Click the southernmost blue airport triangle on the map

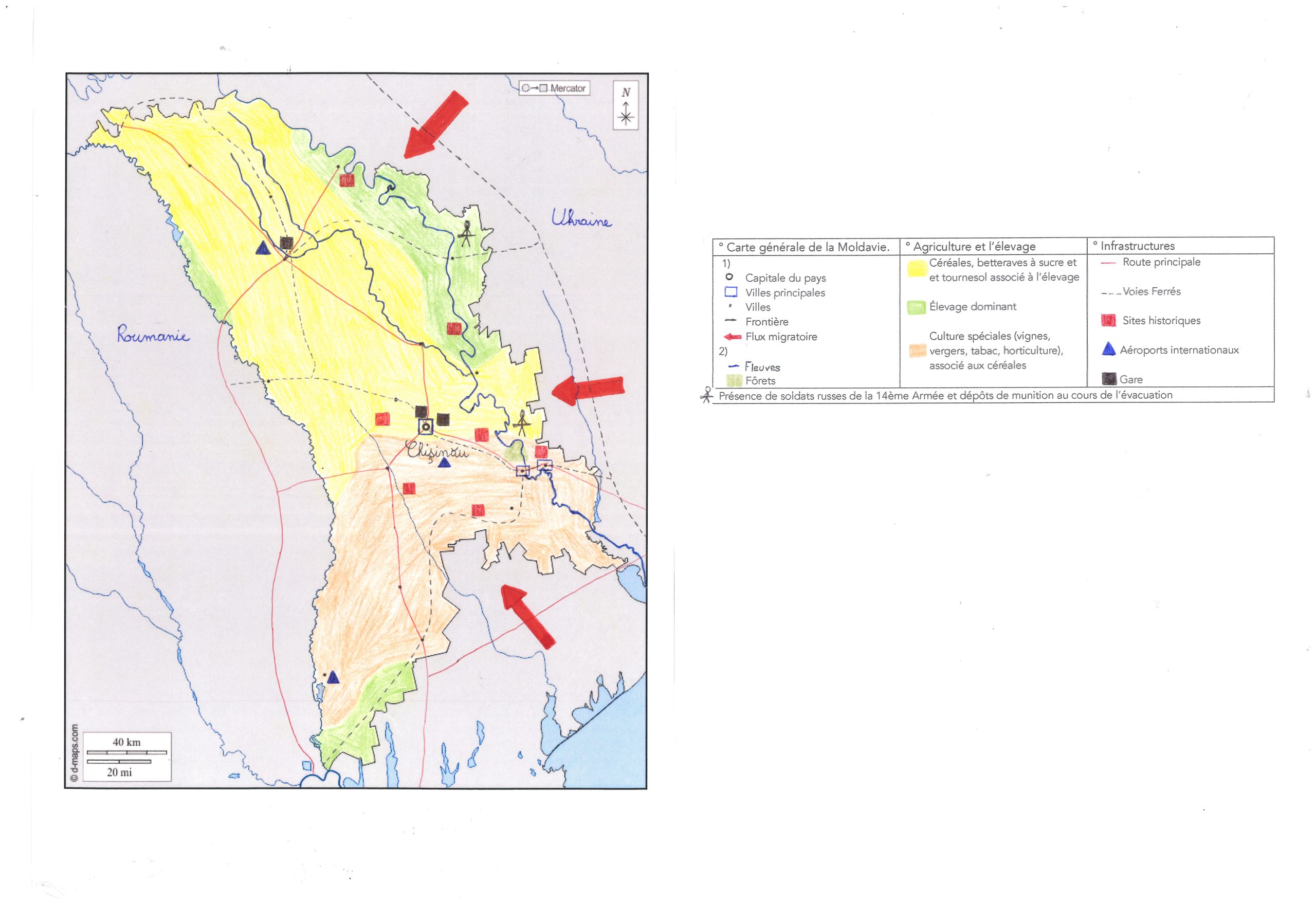click(333, 677)
